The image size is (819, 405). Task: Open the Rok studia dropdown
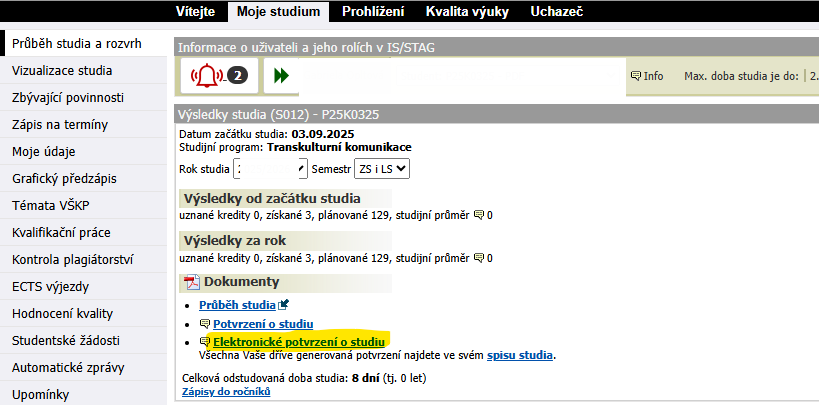tap(270, 169)
